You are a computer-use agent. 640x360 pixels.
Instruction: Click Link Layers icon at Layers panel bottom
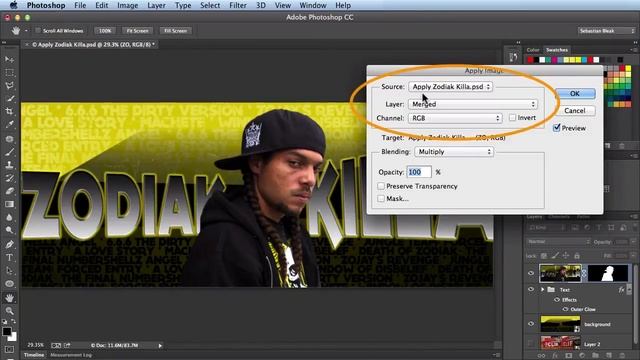pyautogui.click(x=541, y=356)
